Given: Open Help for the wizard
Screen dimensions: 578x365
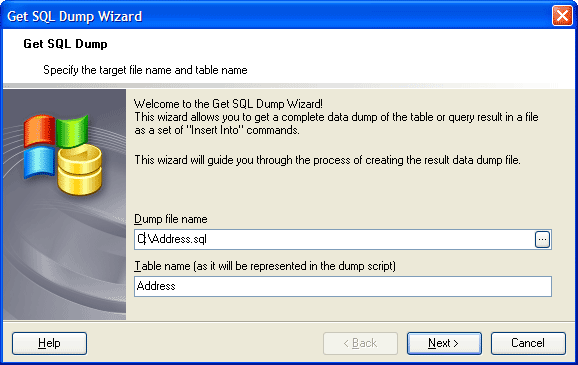Looking at the screenshot, I should point(49,343).
